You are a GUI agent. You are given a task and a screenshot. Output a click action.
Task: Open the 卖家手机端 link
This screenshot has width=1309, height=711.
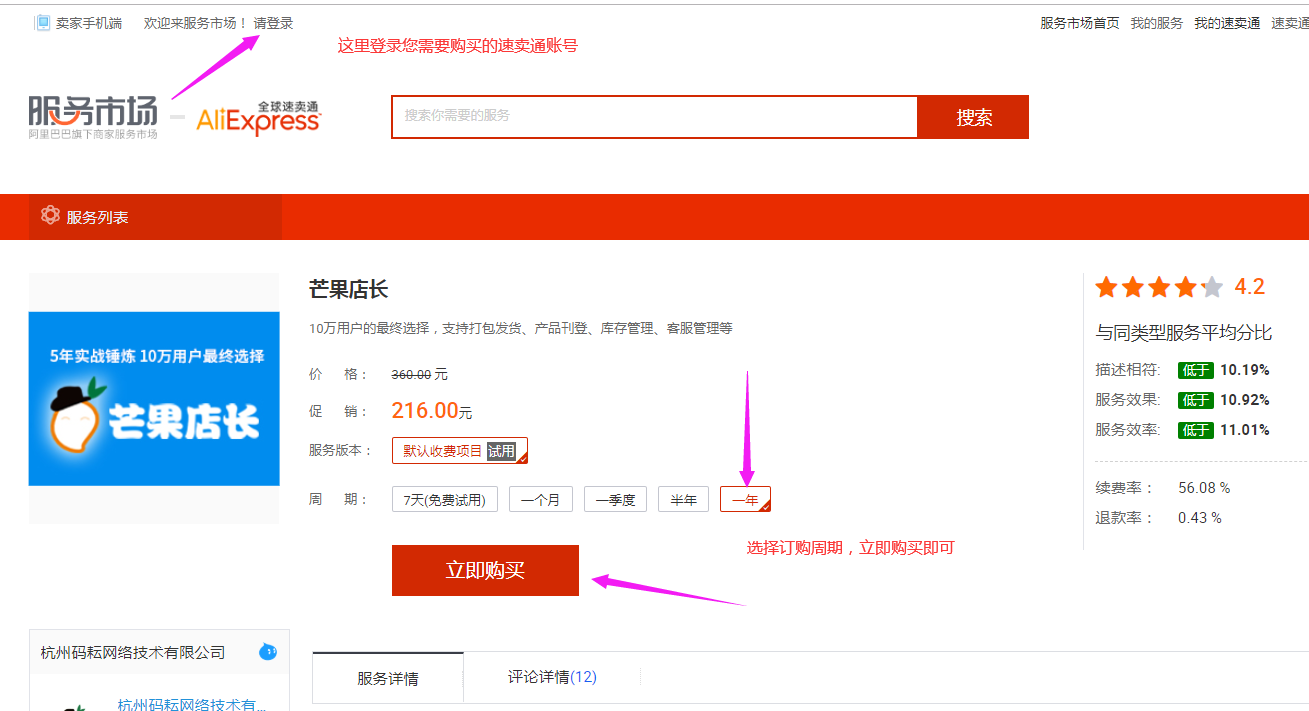89,23
